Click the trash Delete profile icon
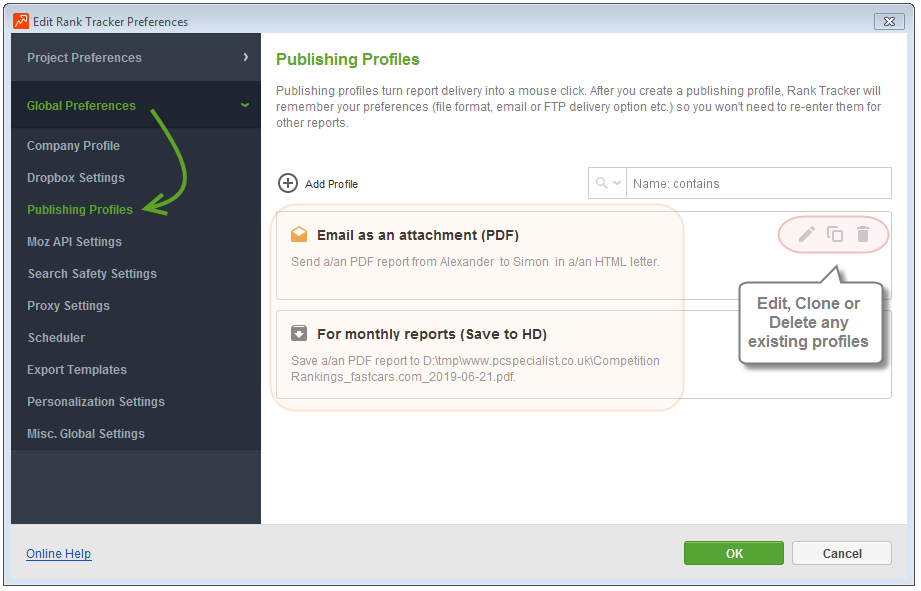 (862, 234)
